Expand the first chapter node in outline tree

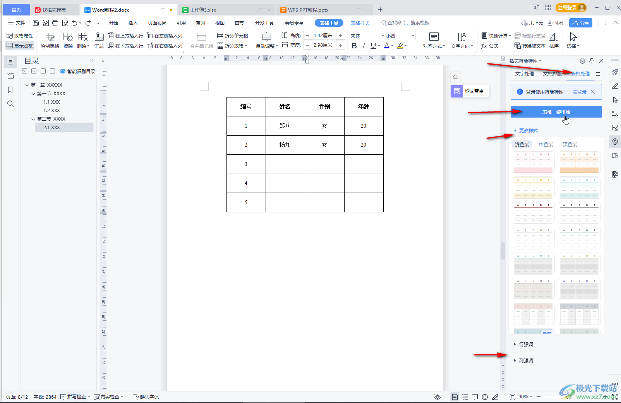(27, 85)
